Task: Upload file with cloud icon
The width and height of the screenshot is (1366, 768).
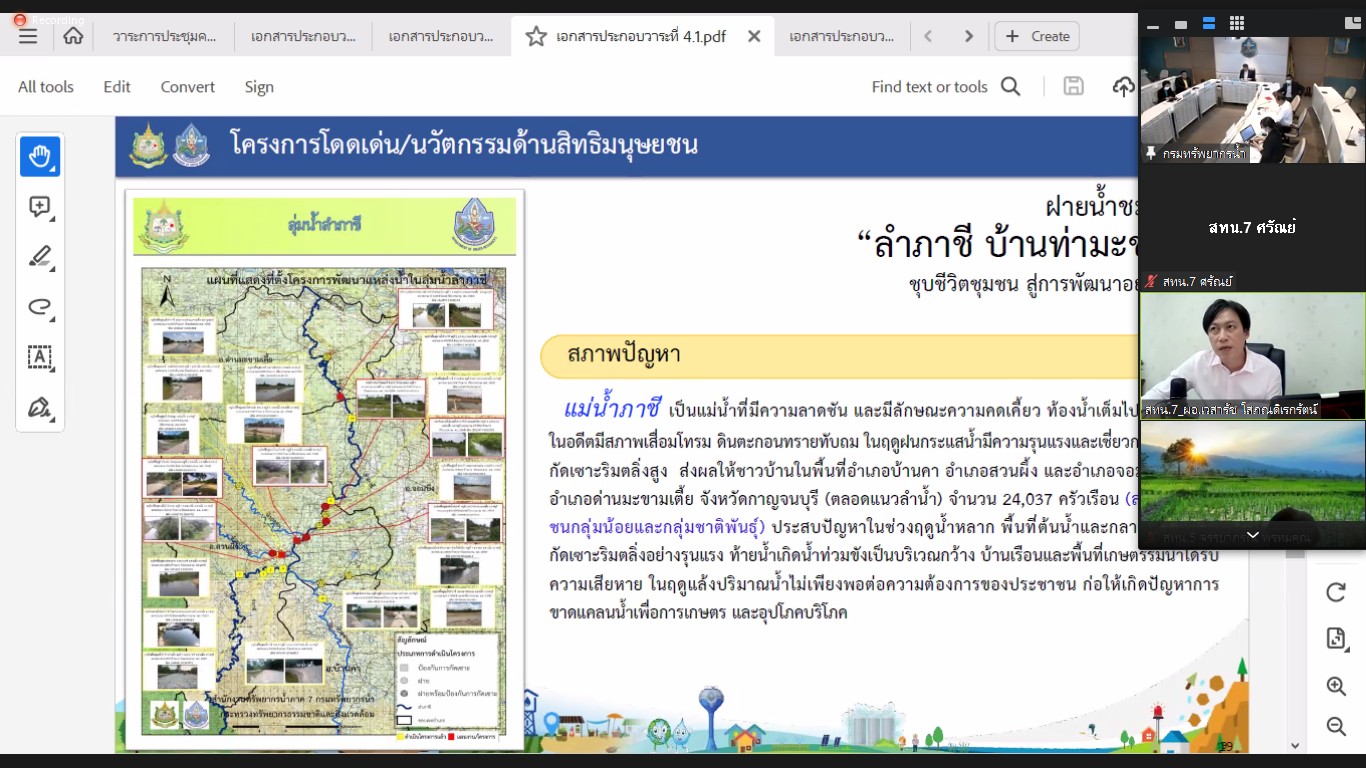Action: [x=1123, y=87]
